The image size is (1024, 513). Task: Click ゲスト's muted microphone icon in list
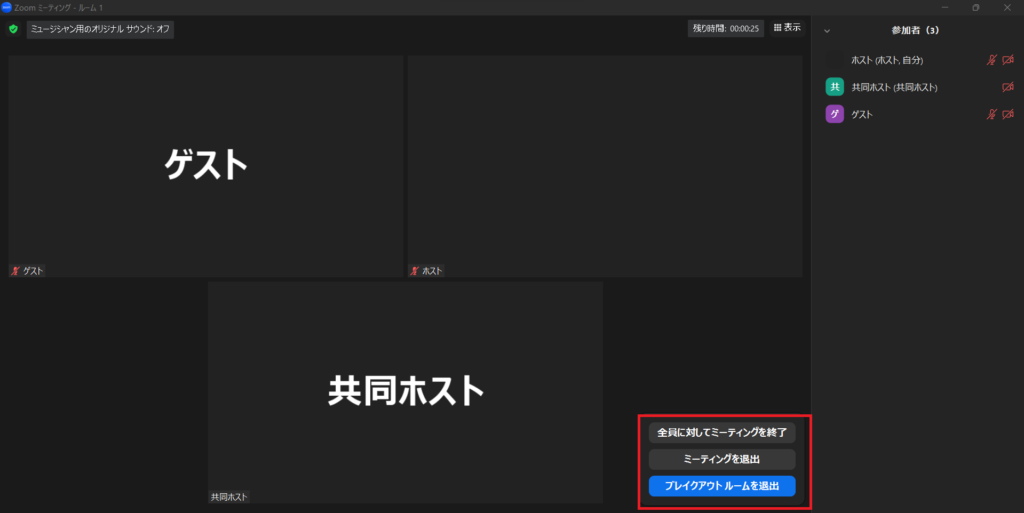click(992, 115)
